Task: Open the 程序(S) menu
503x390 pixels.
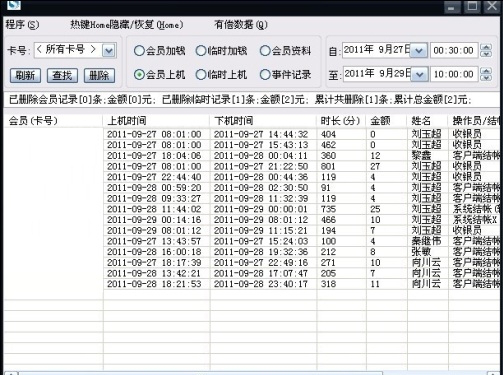Action: click(x=22, y=25)
